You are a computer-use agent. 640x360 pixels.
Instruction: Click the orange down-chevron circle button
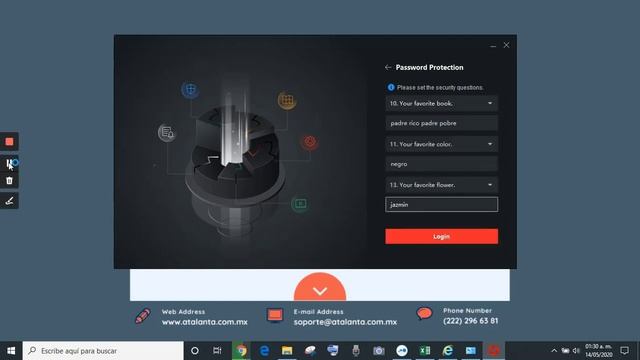[x=320, y=288]
